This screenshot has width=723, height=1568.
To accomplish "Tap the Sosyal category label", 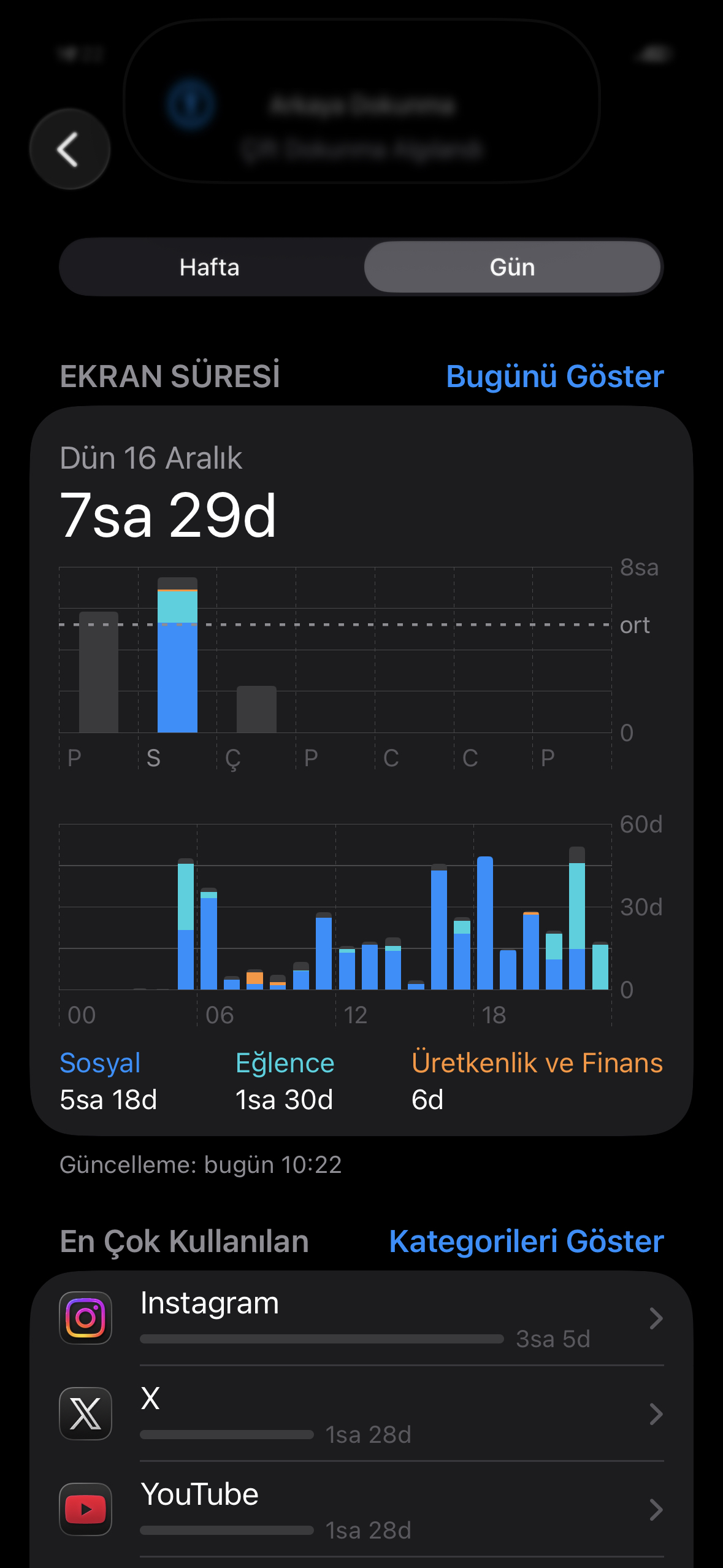I will 101,1063.
